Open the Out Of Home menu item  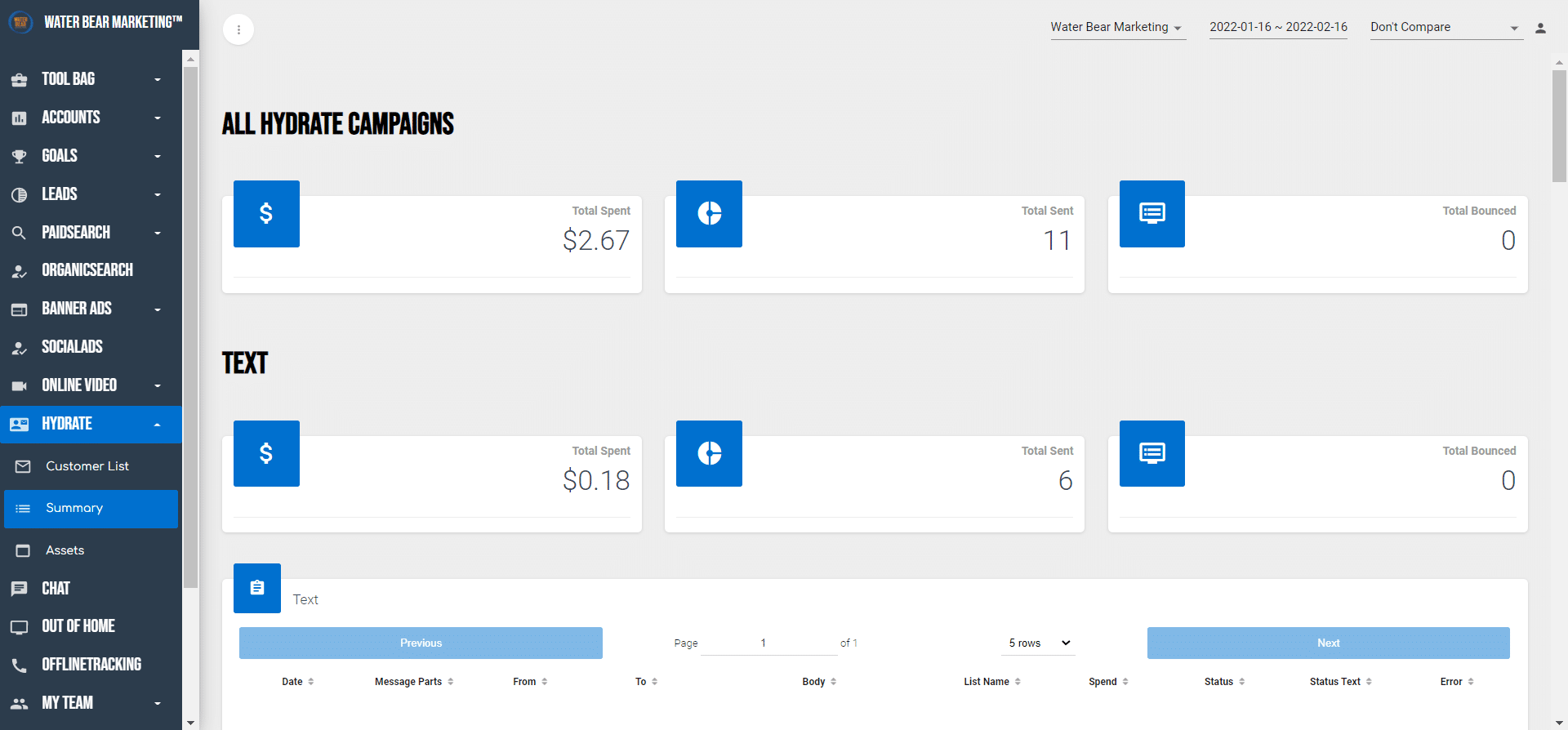tap(91, 627)
